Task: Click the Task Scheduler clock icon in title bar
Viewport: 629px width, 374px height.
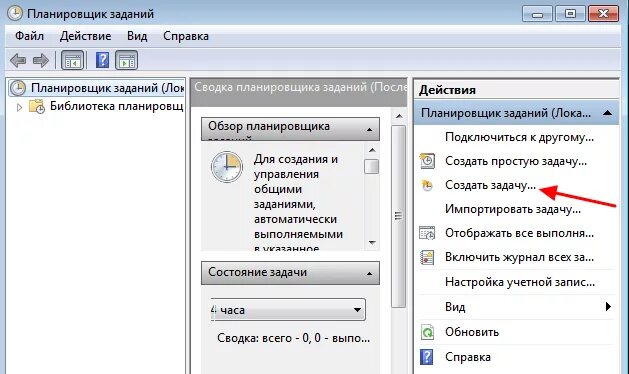Action: (15, 13)
